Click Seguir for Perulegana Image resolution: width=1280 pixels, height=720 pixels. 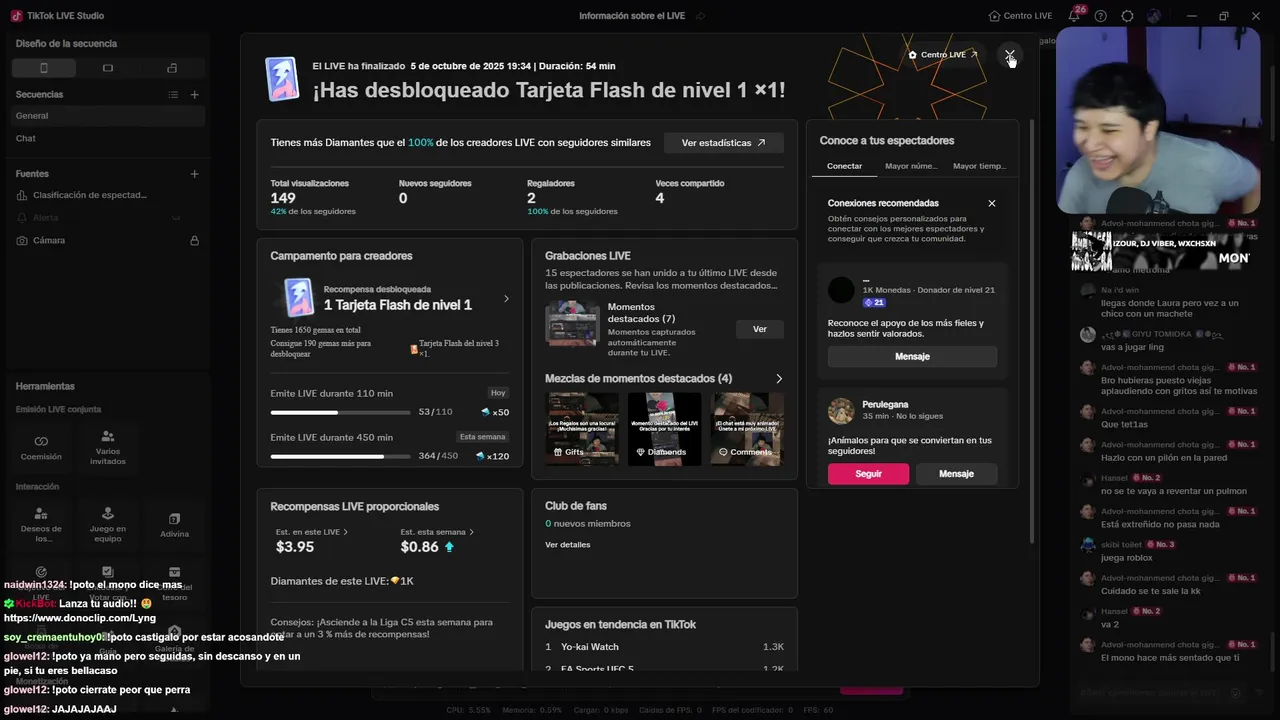click(868, 474)
